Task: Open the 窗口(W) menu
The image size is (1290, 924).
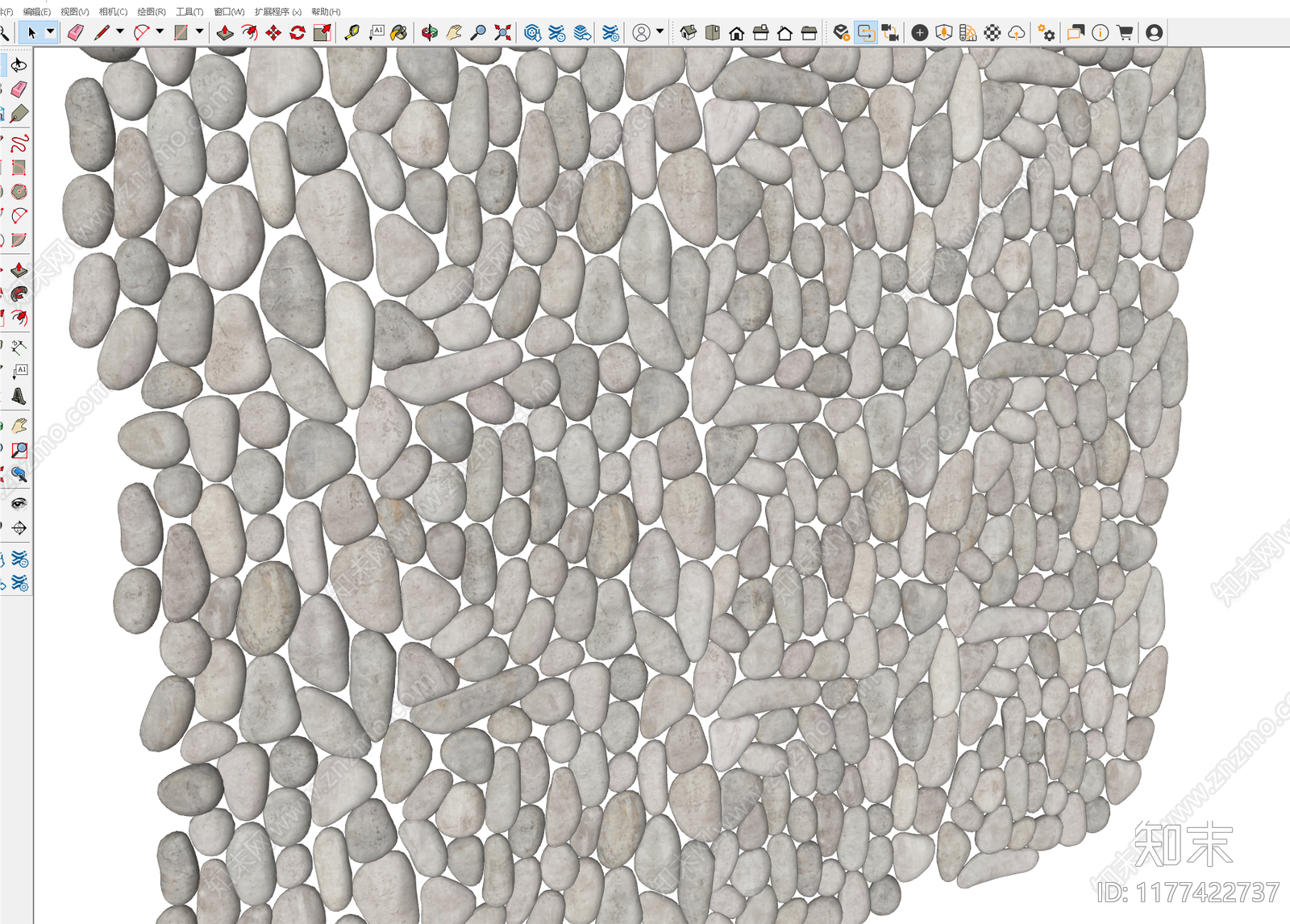Action: 229,12
